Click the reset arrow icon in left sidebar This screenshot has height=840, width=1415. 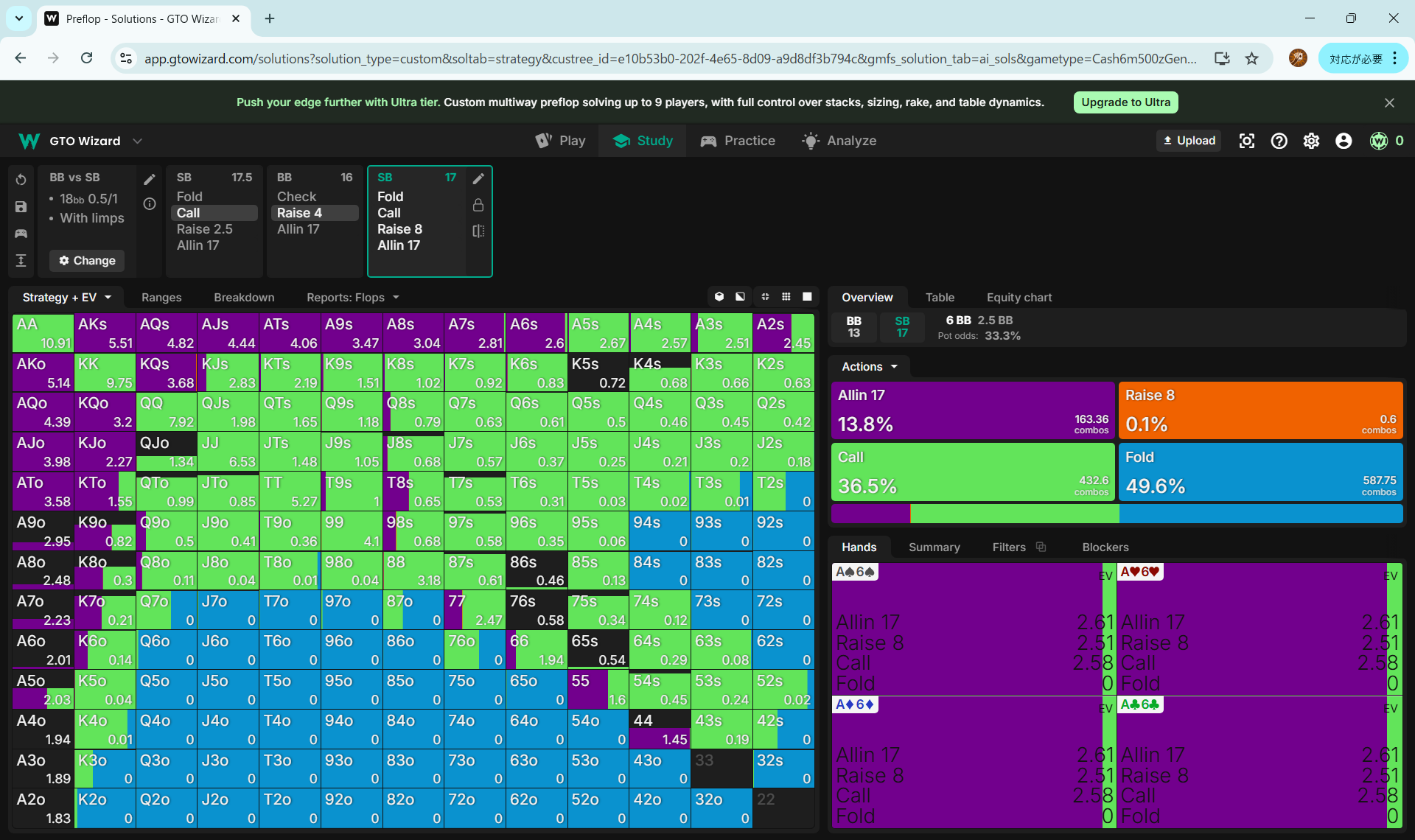21,179
